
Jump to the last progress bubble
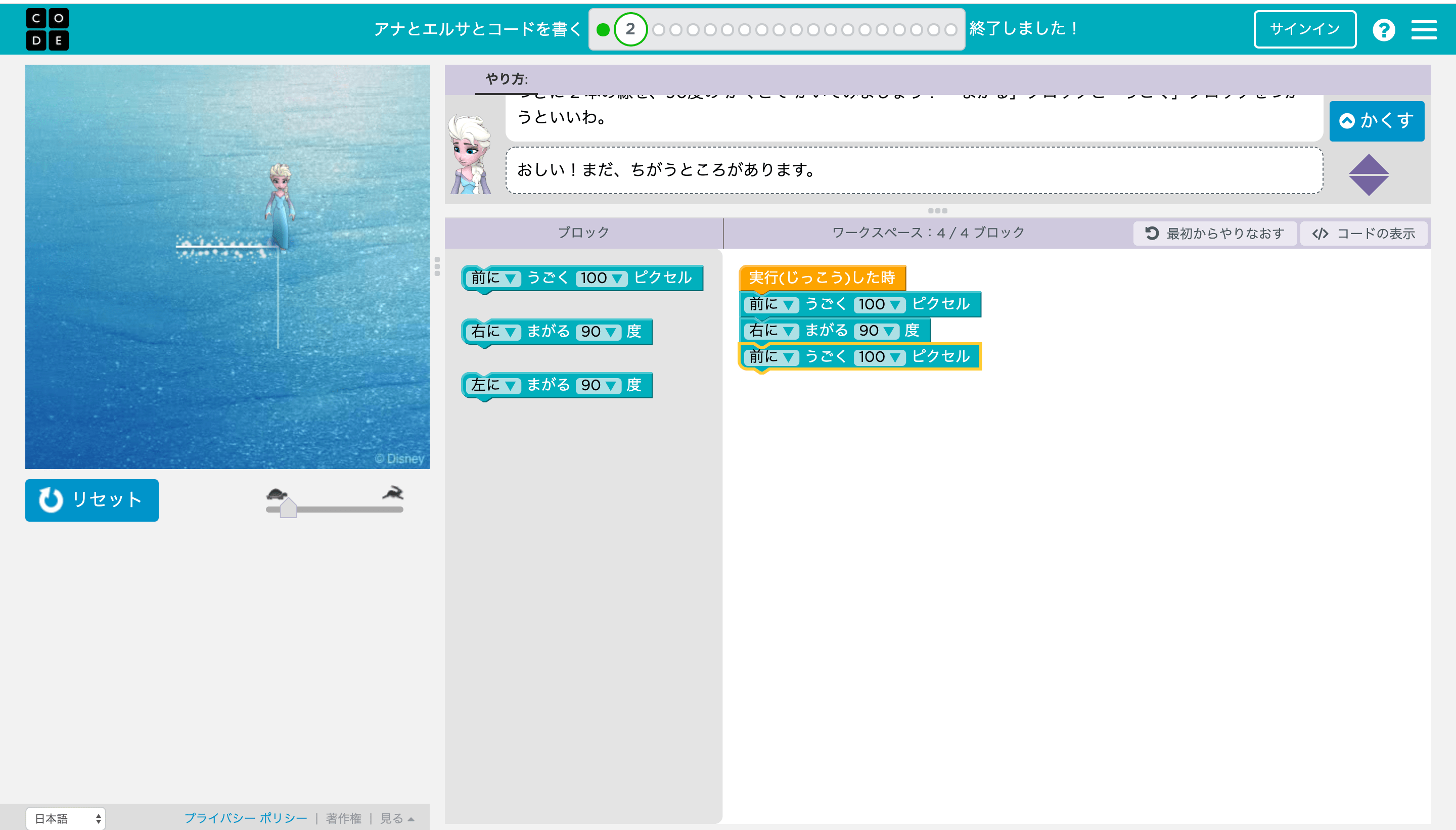pyautogui.click(x=950, y=30)
